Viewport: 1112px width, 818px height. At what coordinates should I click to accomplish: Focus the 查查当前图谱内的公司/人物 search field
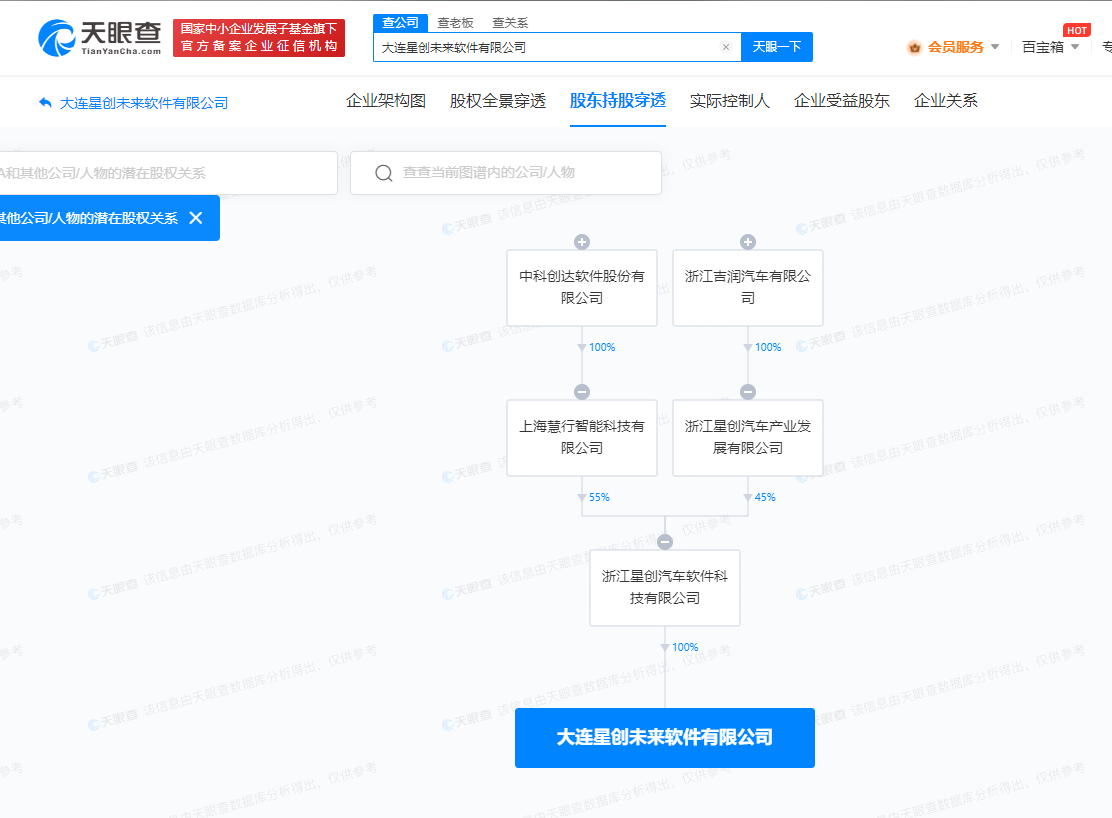(506, 173)
